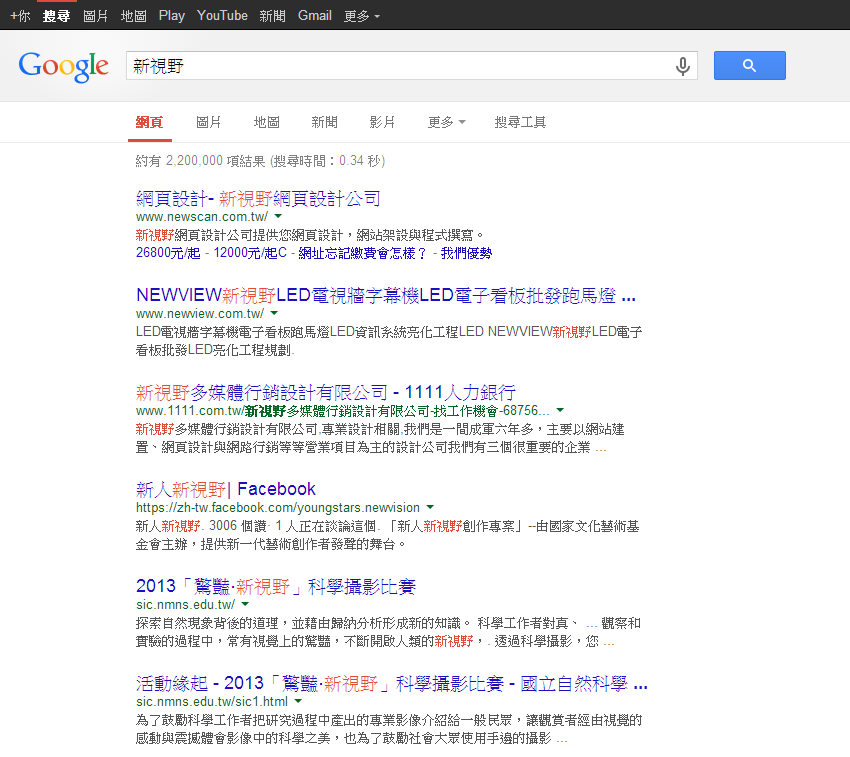Click the microphone voice search icon
The width and height of the screenshot is (850, 757).
pos(682,66)
